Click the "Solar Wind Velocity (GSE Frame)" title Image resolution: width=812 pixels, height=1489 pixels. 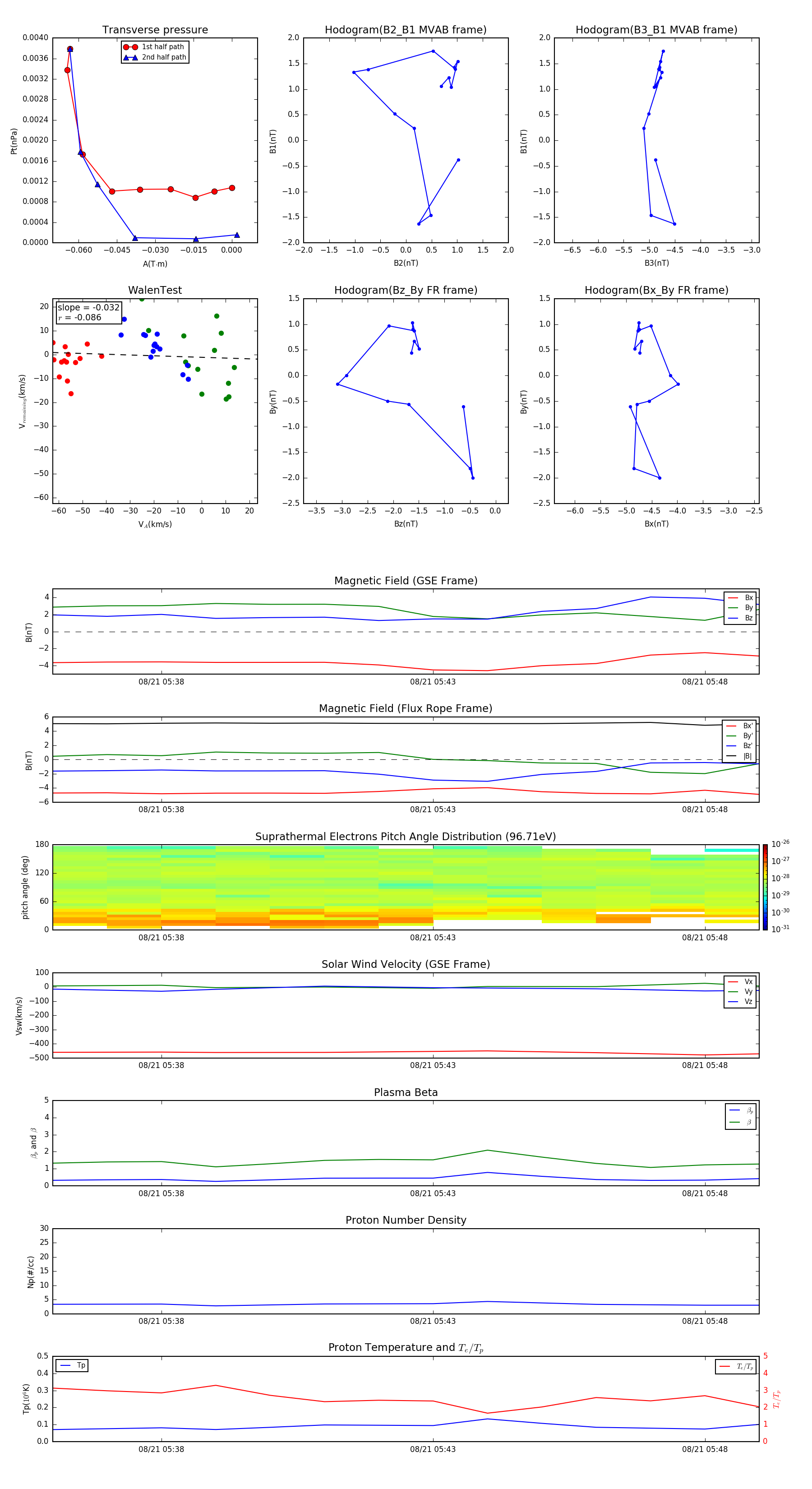406,964
